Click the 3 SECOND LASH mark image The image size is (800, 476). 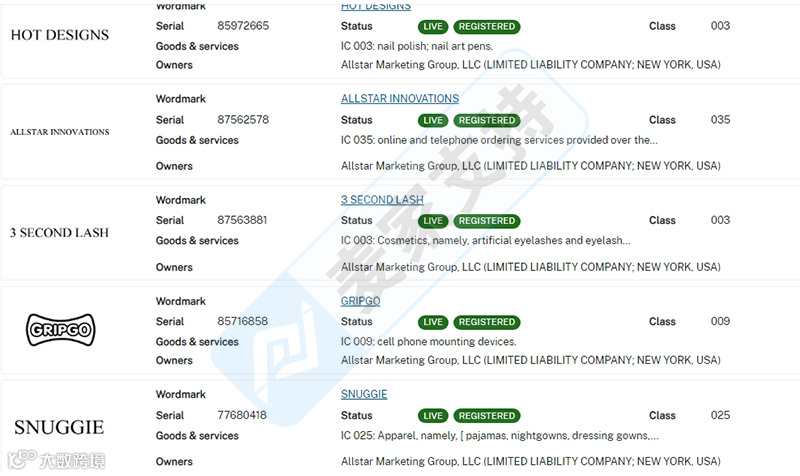tap(59, 233)
